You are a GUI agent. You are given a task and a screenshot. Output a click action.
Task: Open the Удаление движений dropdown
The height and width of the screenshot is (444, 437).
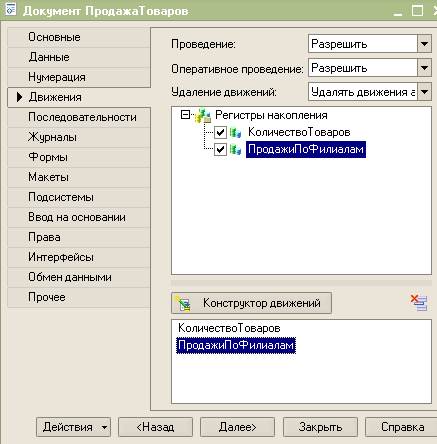(424, 92)
